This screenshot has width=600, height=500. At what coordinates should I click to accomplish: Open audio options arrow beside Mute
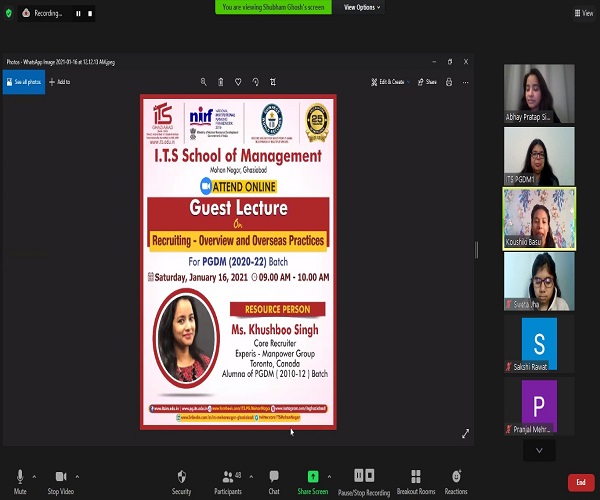pos(34,477)
